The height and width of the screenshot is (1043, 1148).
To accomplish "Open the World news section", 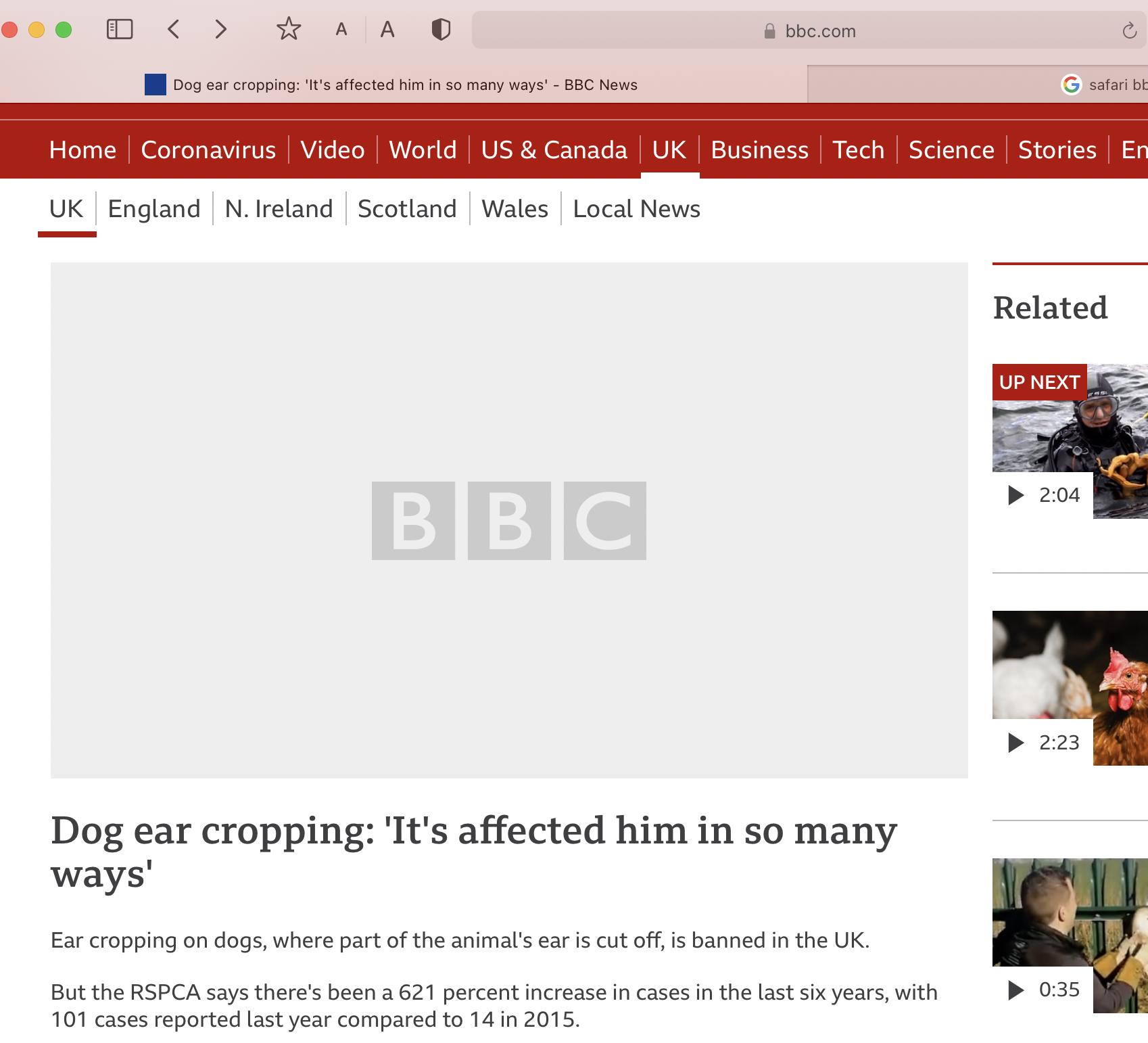I will [423, 149].
